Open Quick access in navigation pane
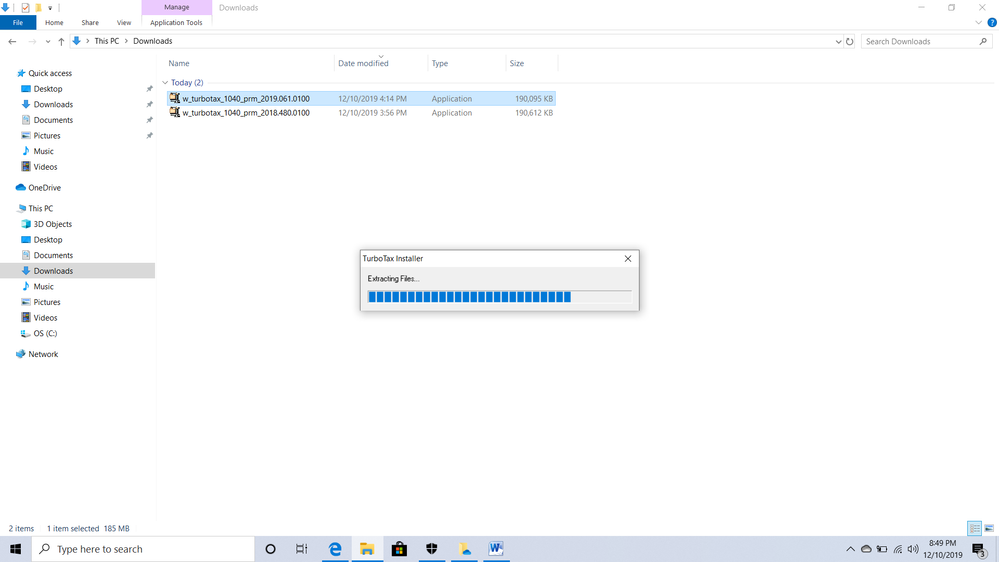Image resolution: width=999 pixels, height=562 pixels. click(x=50, y=73)
